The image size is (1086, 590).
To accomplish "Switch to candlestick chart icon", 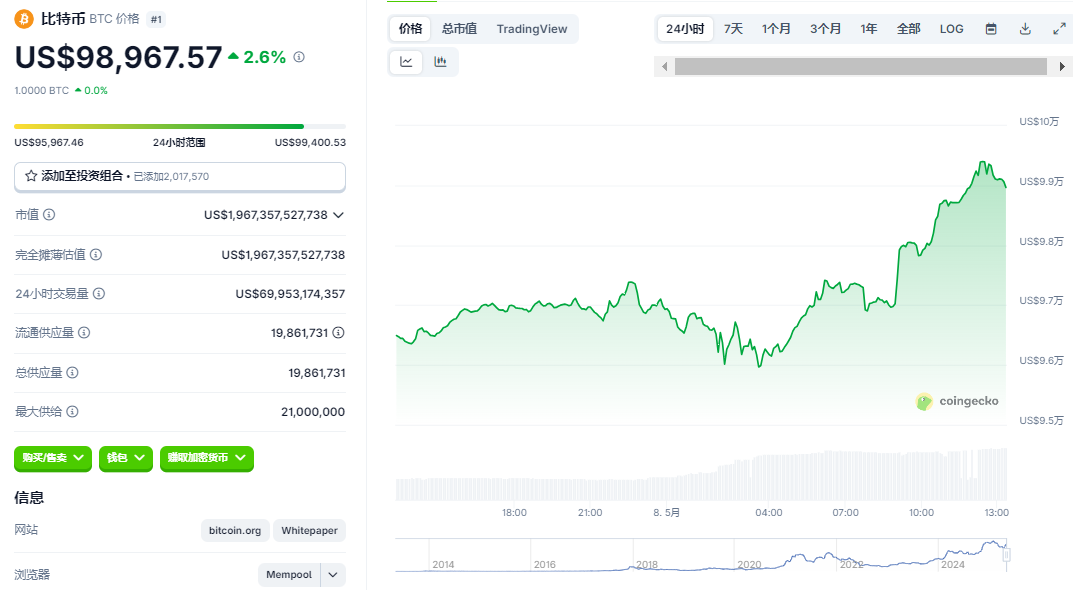I will (440, 62).
